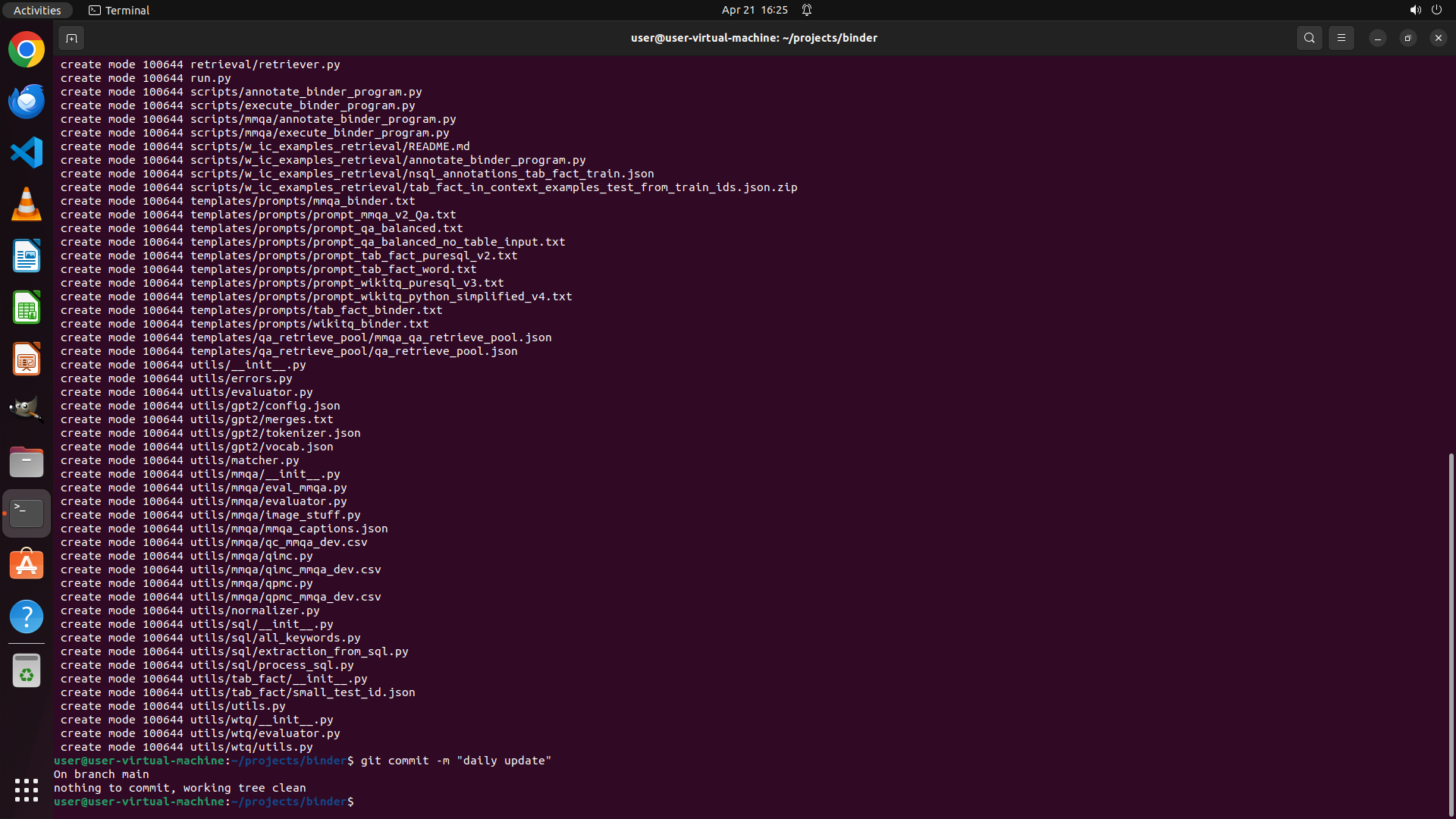The height and width of the screenshot is (819, 1456).
Task: Launch Visual Studio Code from the dock
Action: [27, 153]
